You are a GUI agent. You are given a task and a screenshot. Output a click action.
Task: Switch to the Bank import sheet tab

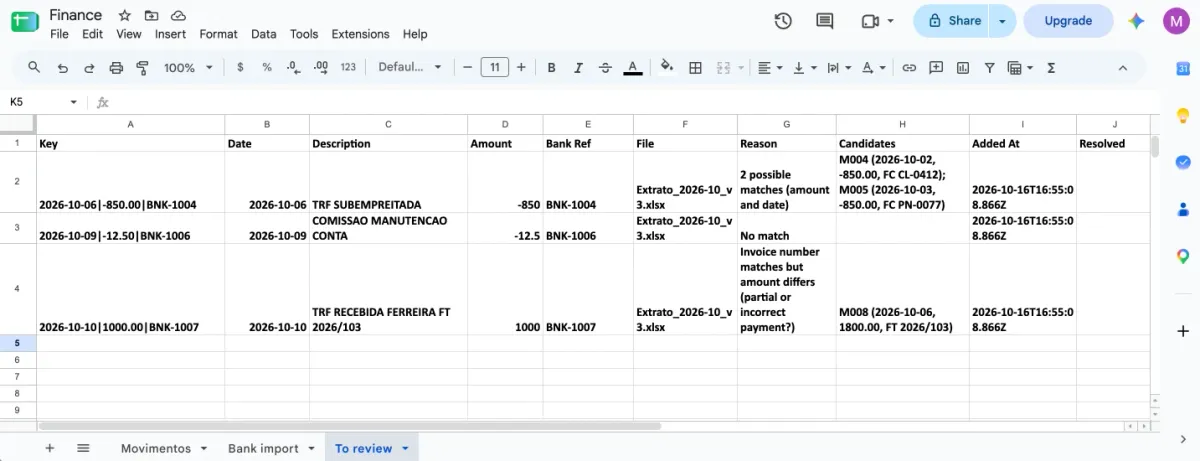[x=263, y=448]
